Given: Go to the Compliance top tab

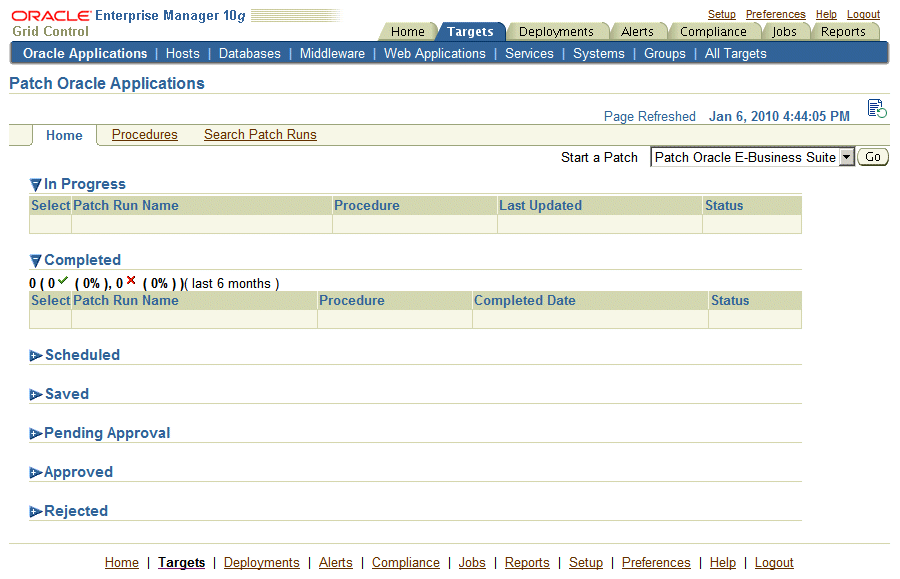Looking at the screenshot, I should (x=713, y=32).
